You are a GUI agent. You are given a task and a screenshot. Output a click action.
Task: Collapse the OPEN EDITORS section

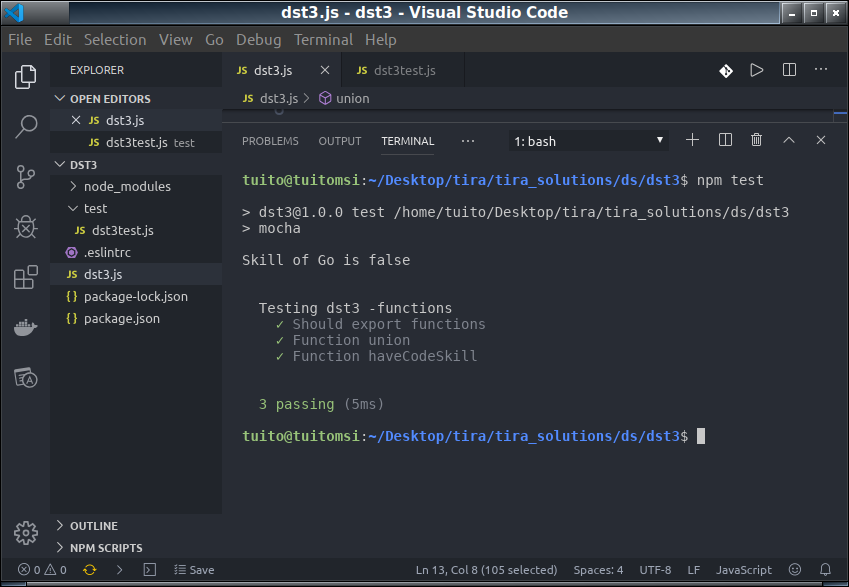coord(110,99)
